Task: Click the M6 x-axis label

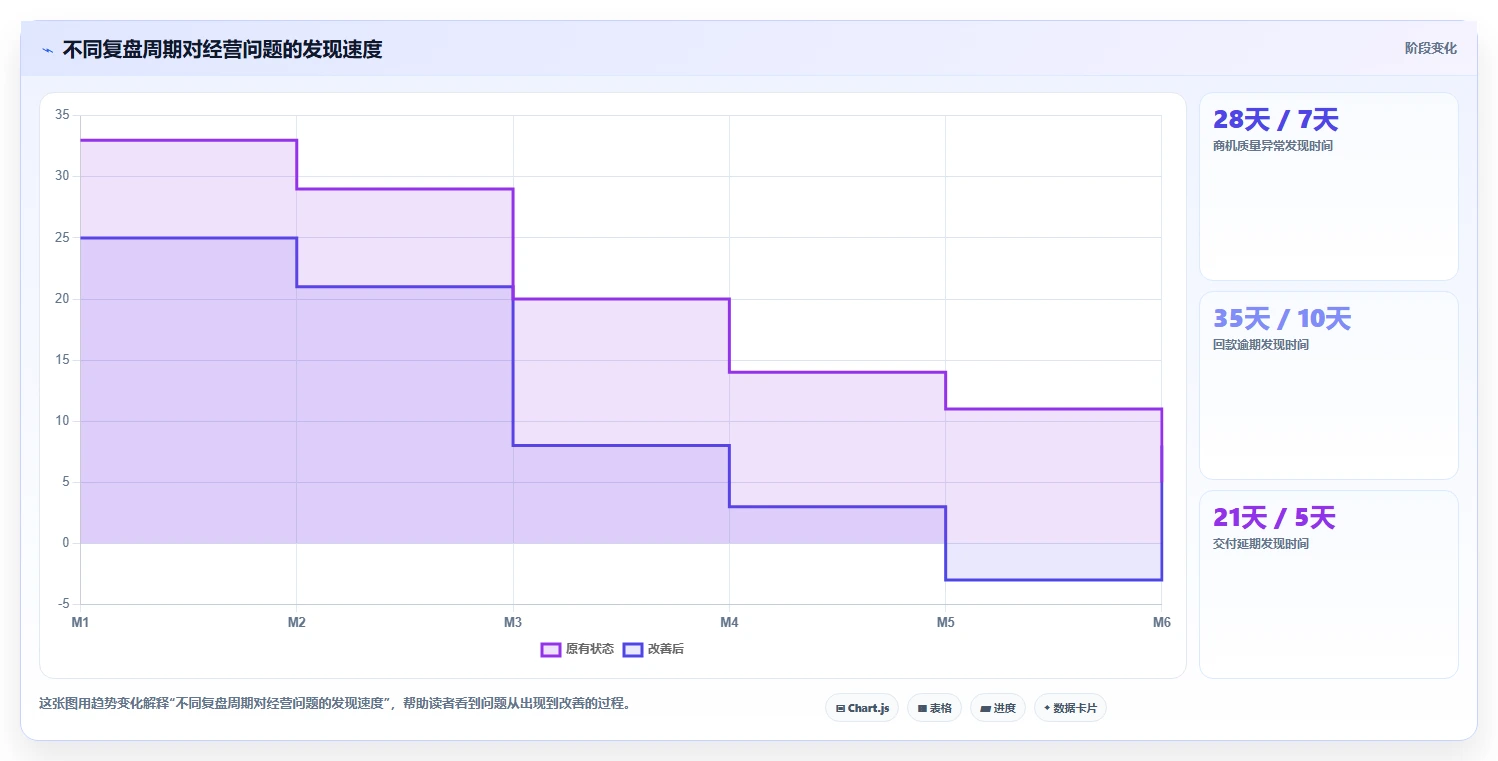Action: [1161, 623]
